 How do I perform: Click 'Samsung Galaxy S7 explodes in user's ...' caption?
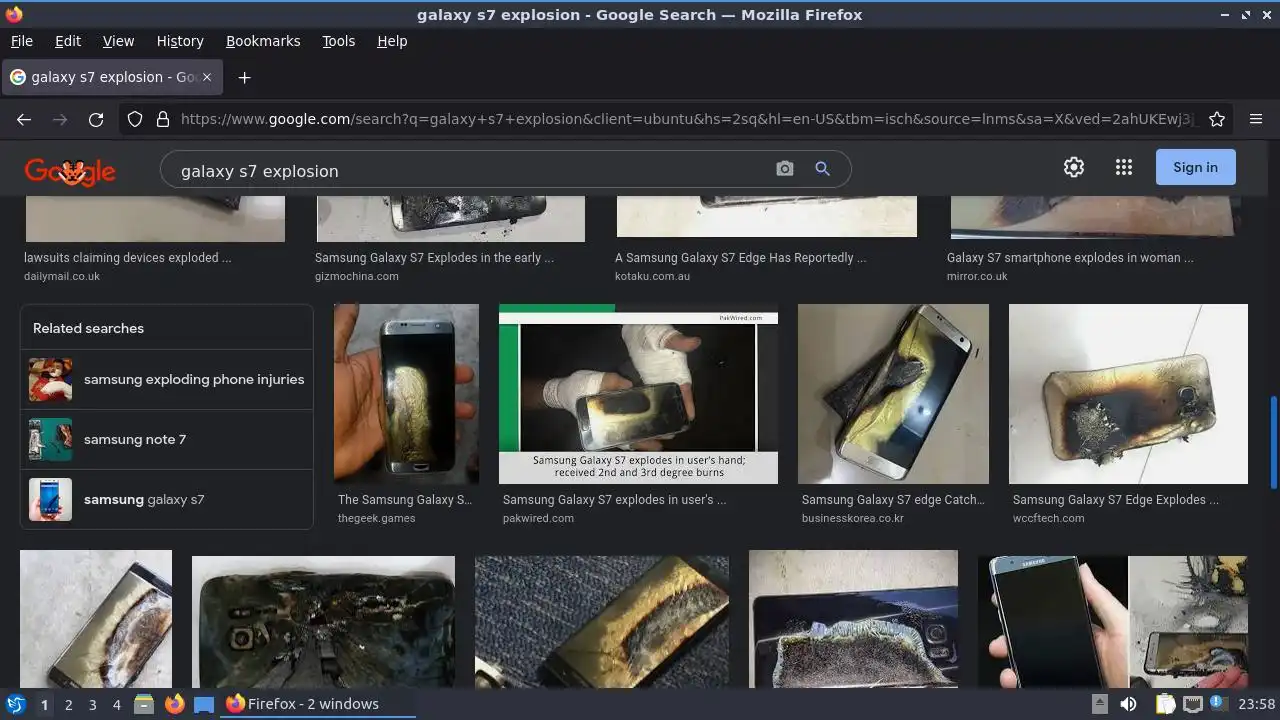coord(614,499)
